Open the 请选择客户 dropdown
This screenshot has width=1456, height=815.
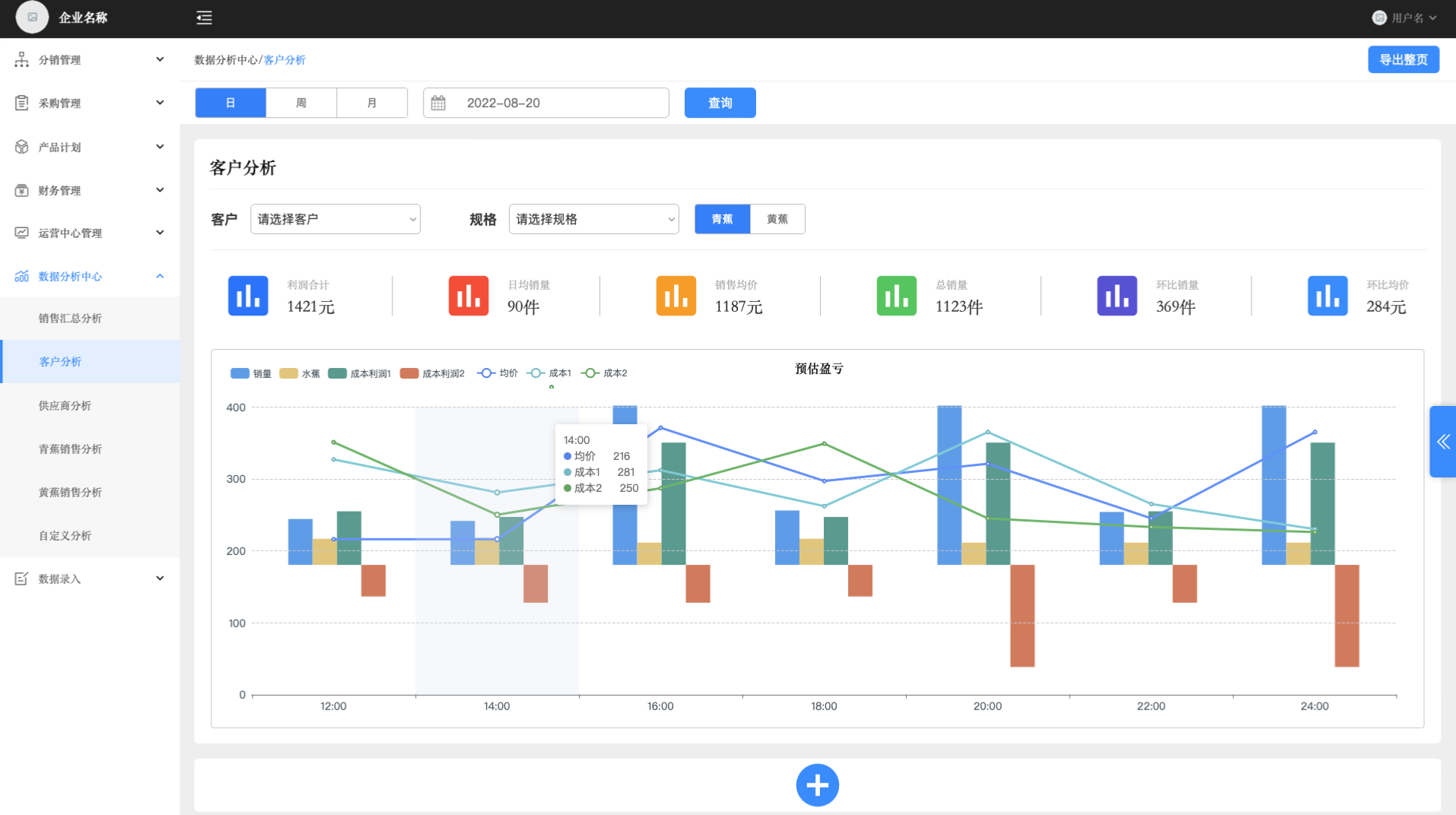335,219
